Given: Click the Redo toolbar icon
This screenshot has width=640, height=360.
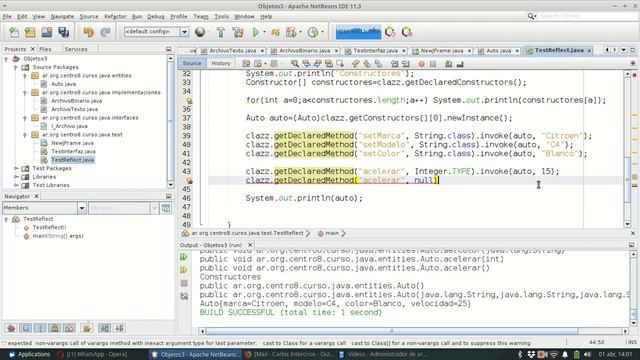Looking at the screenshot, I should click(105, 32).
